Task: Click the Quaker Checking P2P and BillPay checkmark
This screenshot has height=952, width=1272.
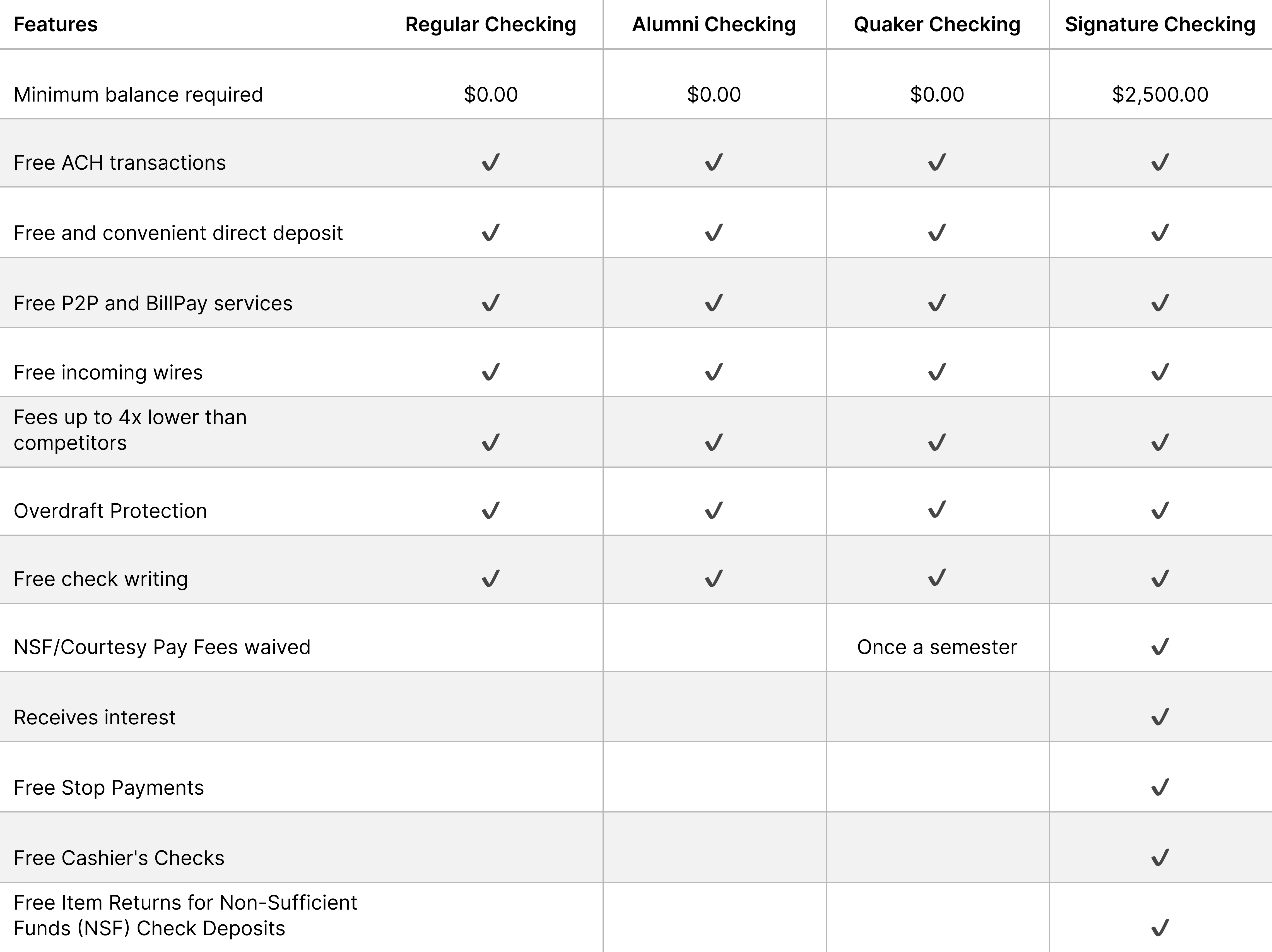Action: pyautogui.click(x=937, y=302)
